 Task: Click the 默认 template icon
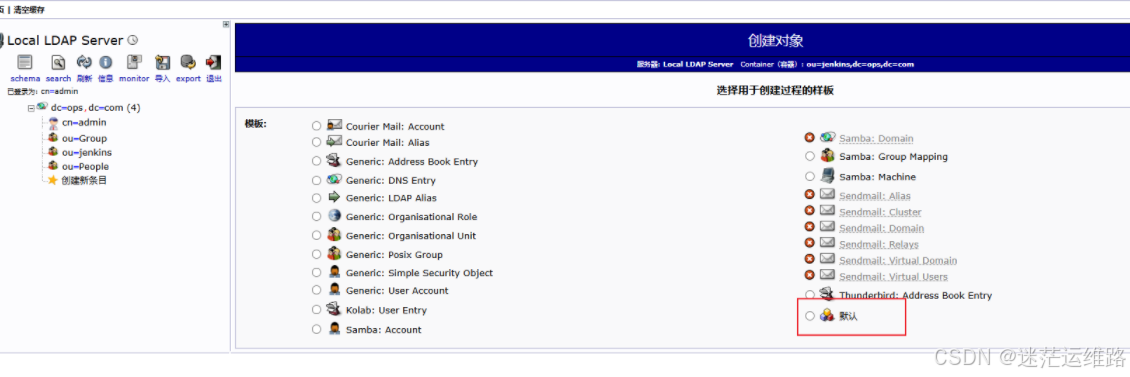pyautogui.click(x=827, y=315)
